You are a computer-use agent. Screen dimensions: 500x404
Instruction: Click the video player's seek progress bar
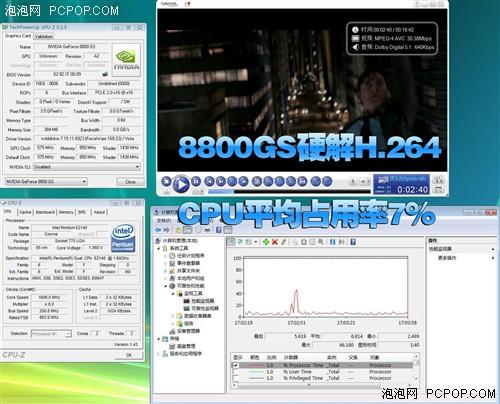tap(289, 191)
